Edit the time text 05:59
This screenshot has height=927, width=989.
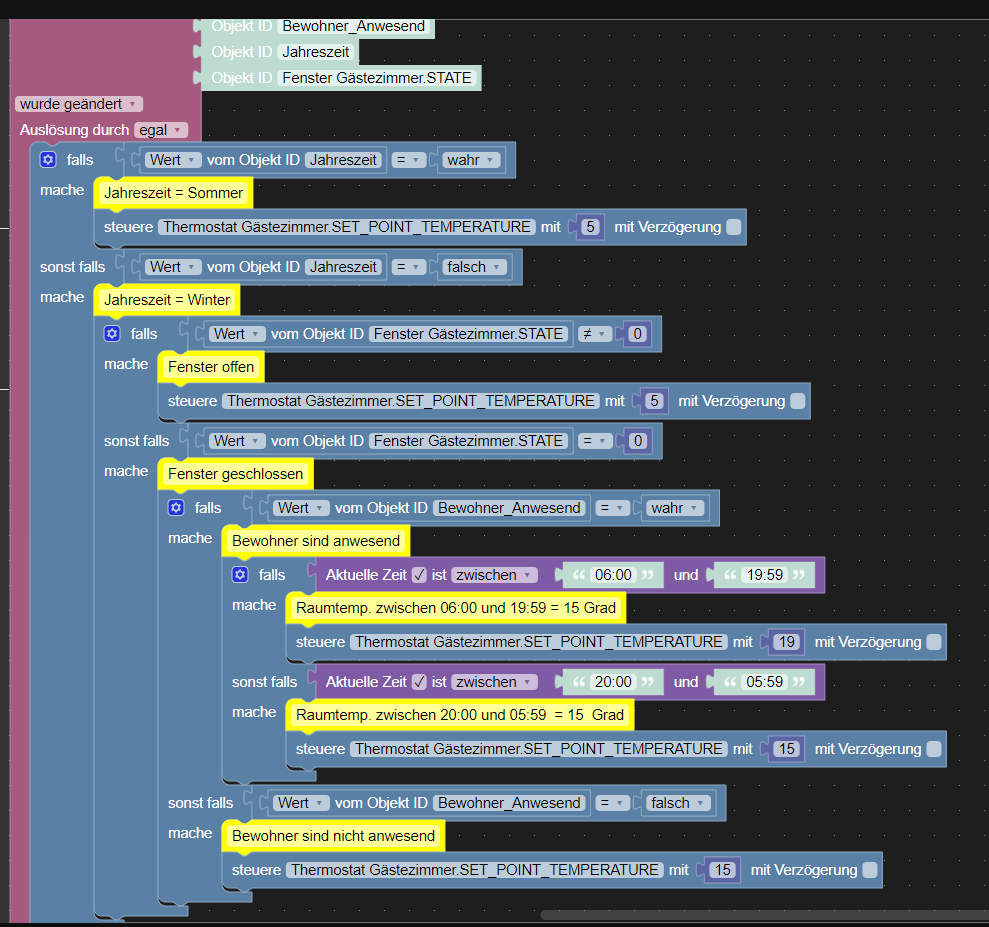(764, 682)
